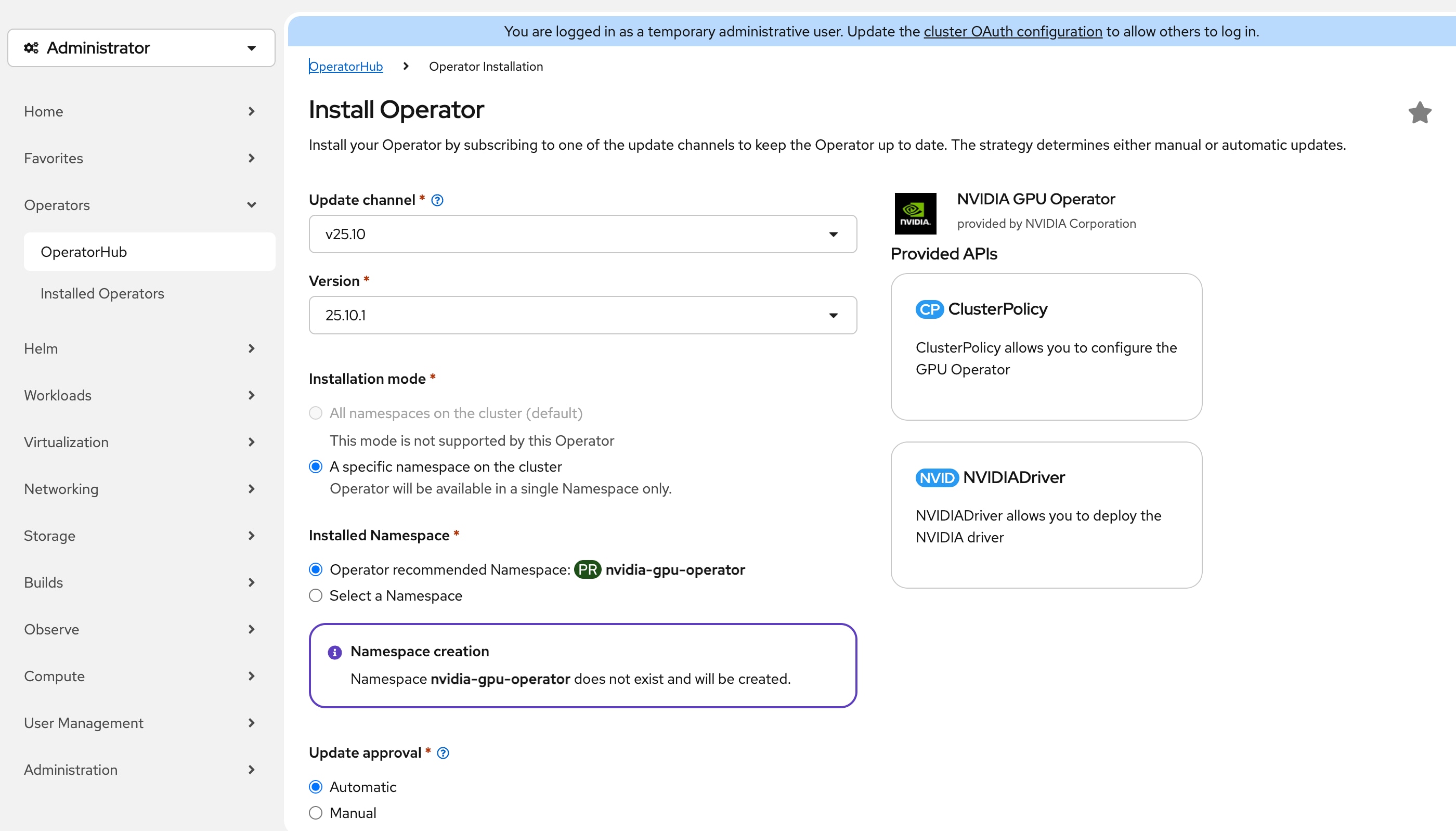Click the OperatorHub breadcrumb link
Screen dimensions: 1456x831
pos(346,66)
